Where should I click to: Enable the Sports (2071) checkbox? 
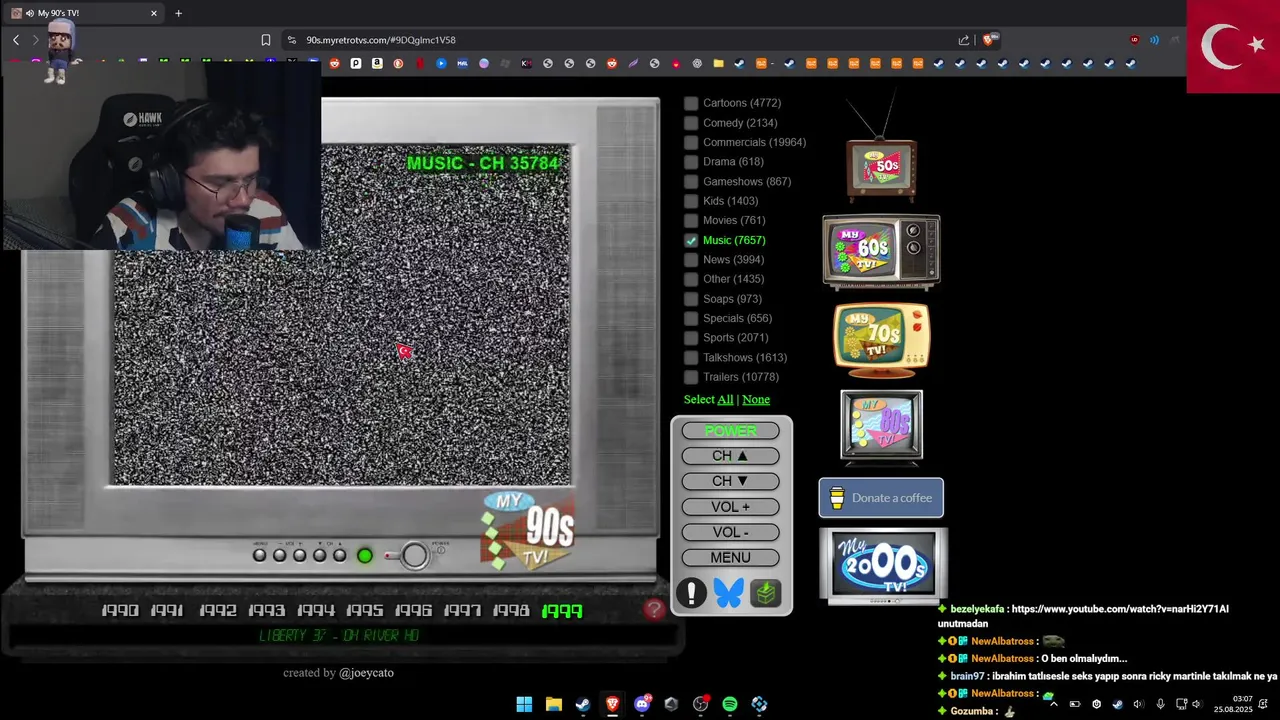point(691,338)
